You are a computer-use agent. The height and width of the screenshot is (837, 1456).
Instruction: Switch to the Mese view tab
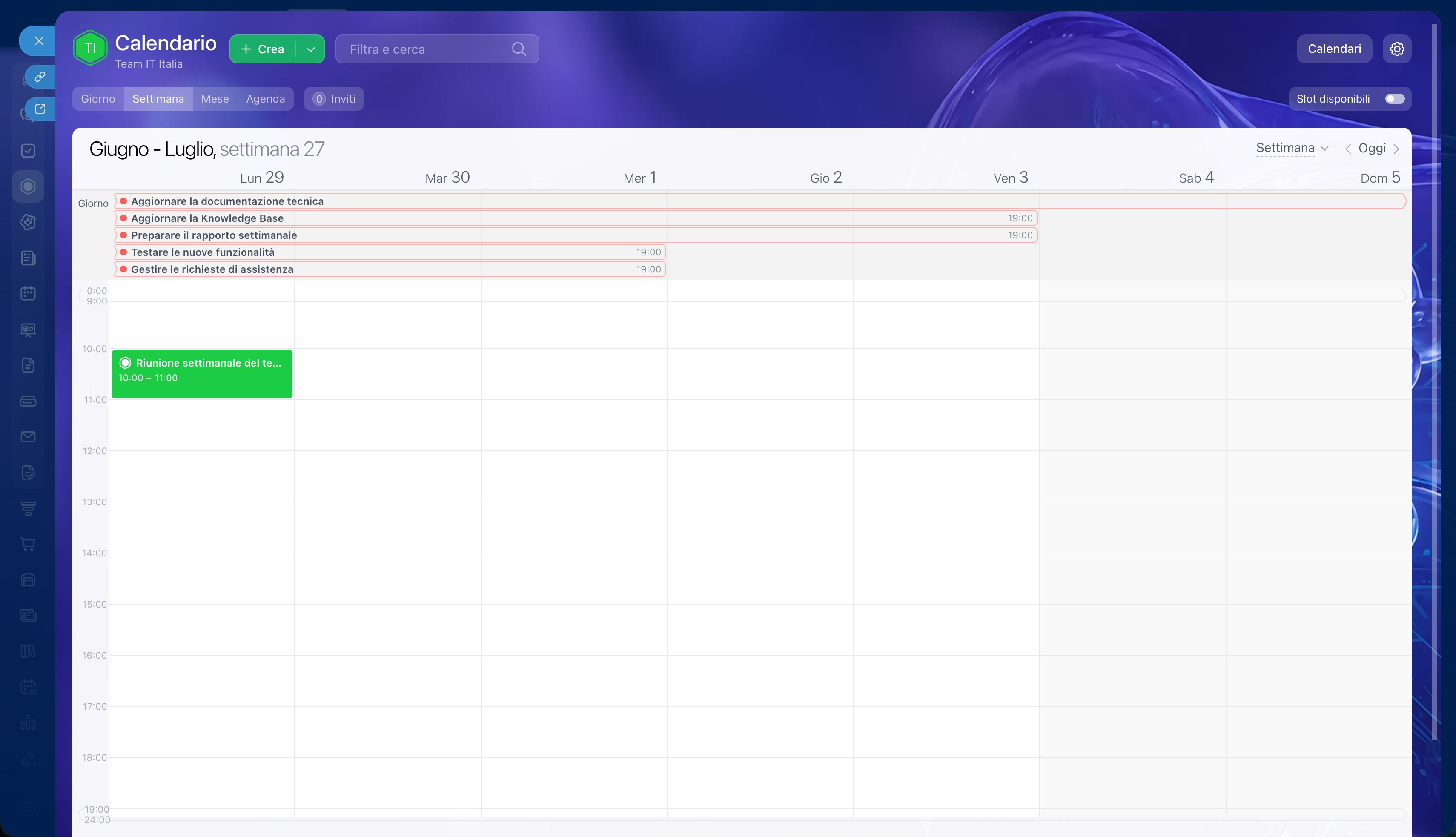click(215, 99)
